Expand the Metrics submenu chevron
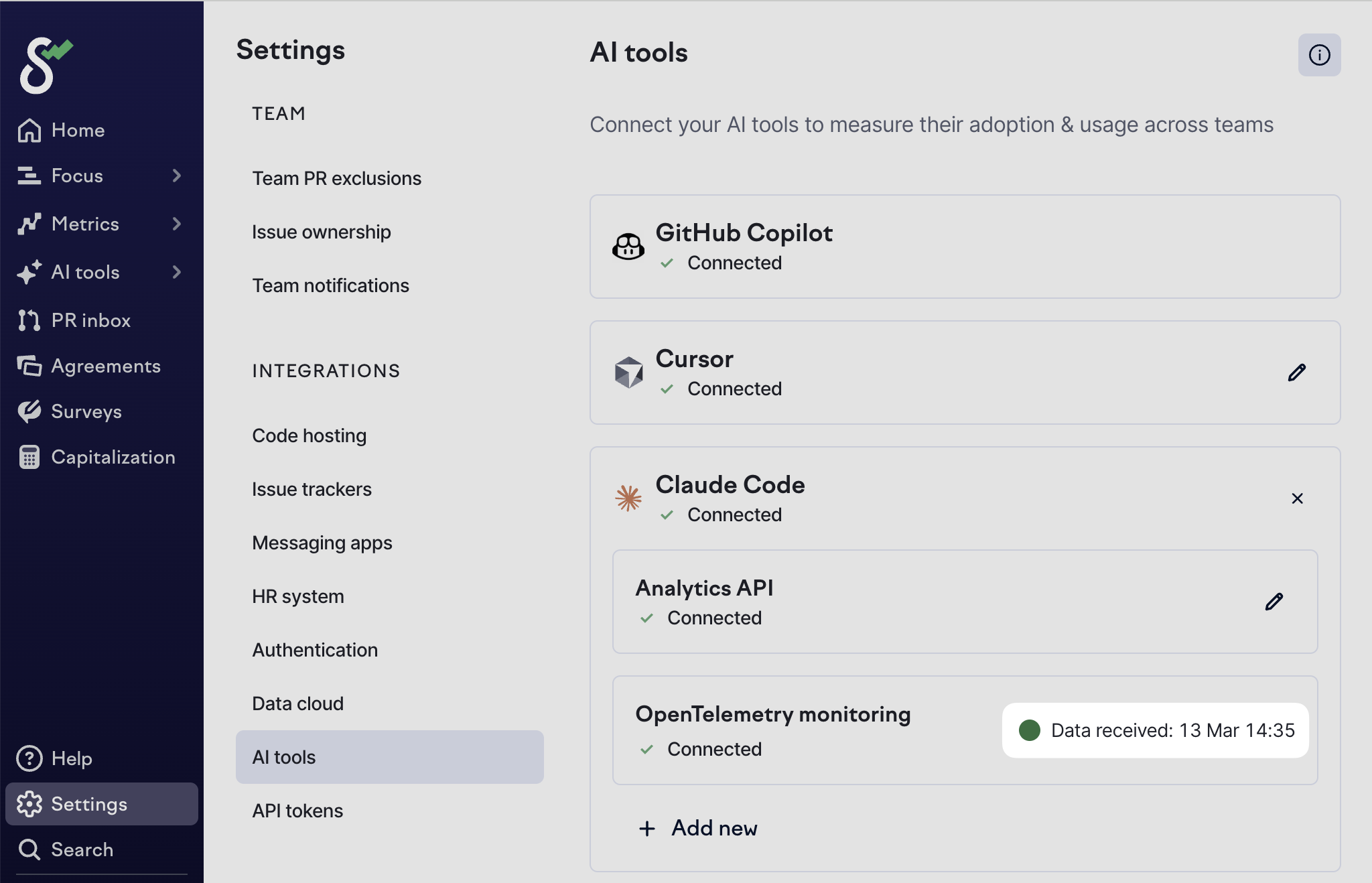1372x883 pixels. 177,224
